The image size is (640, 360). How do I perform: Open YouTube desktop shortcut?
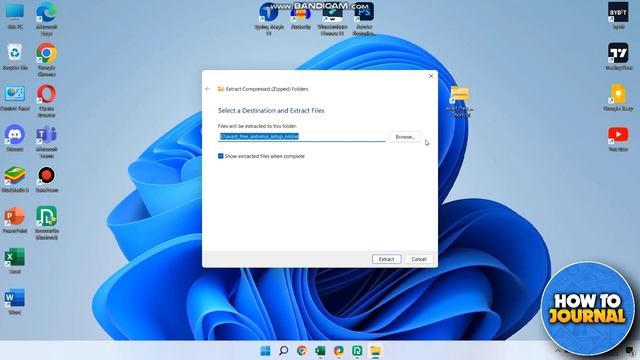[x=618, y=138]
